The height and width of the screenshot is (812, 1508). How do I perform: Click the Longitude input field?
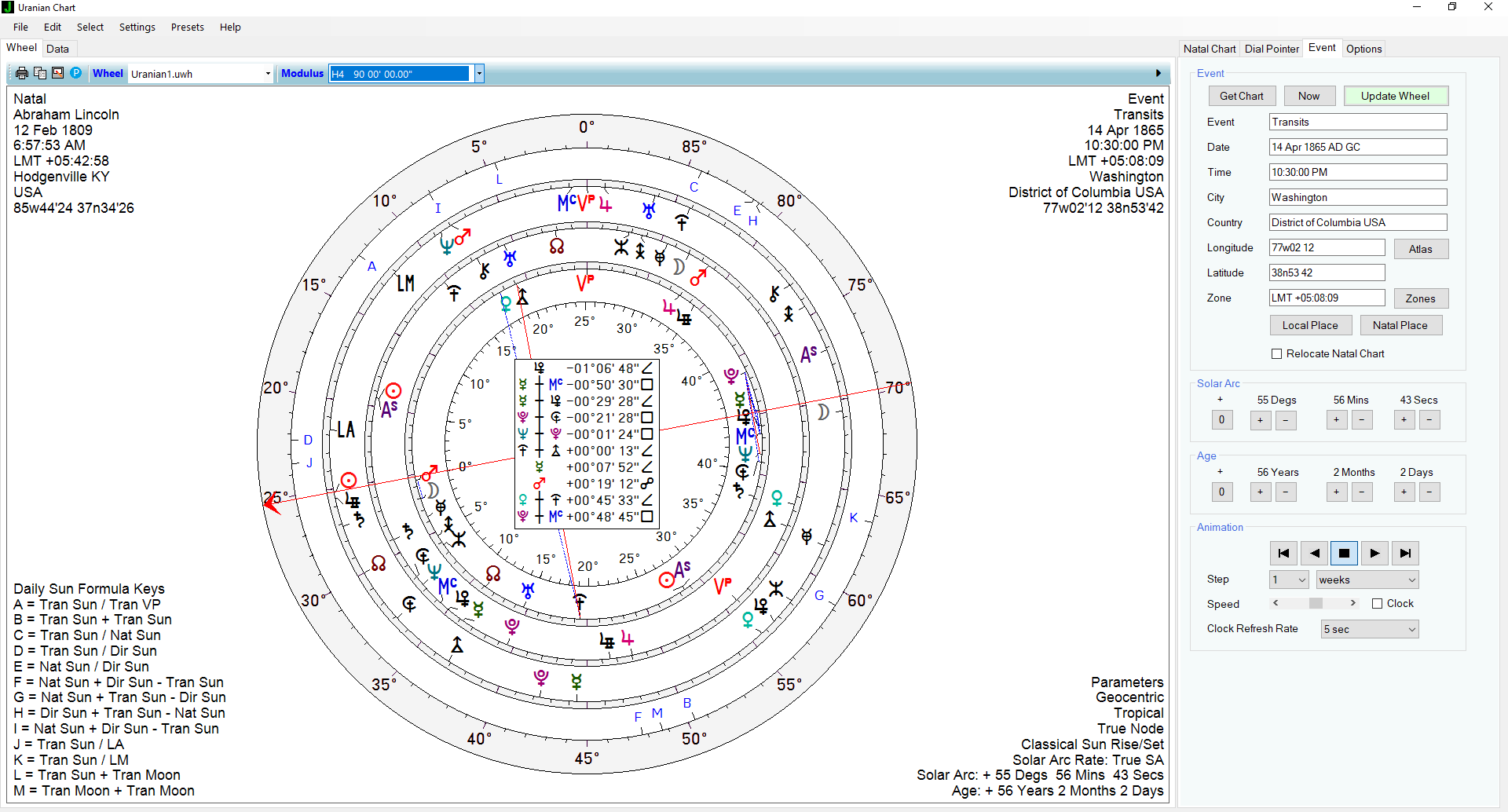(x=1327, y=247)
